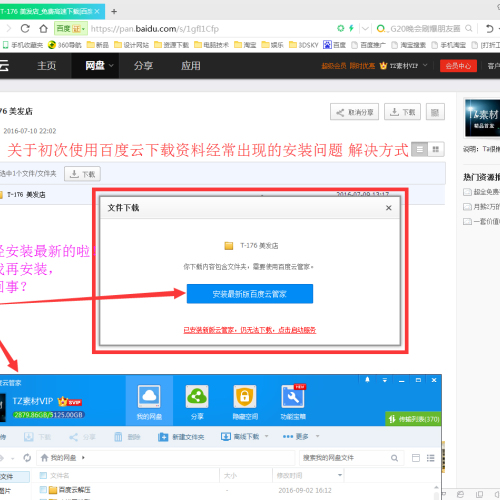Click the top-right 下载 button
The image size is (500, 500).
point(402,112)
